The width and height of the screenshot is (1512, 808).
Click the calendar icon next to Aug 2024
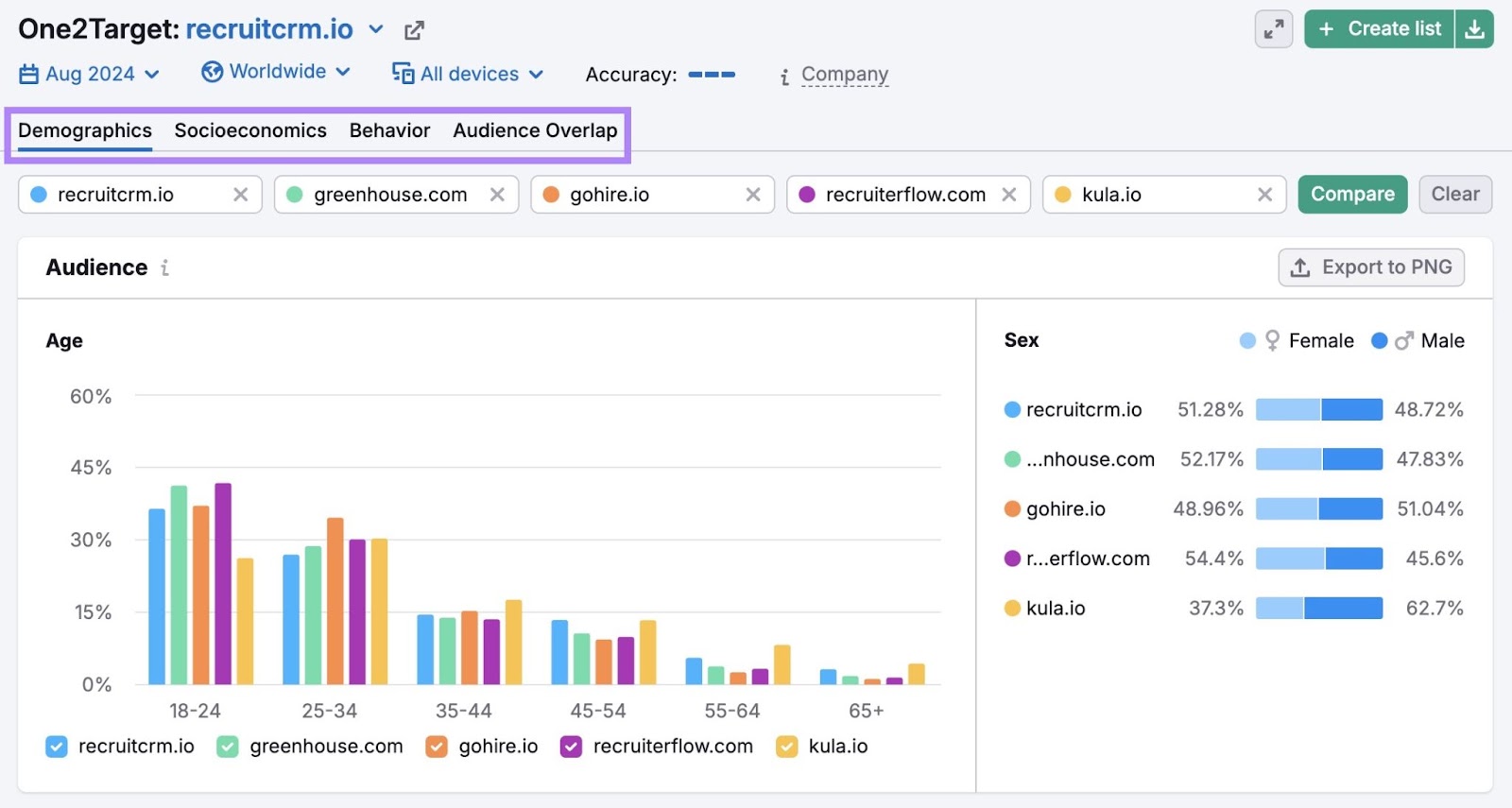29,74
